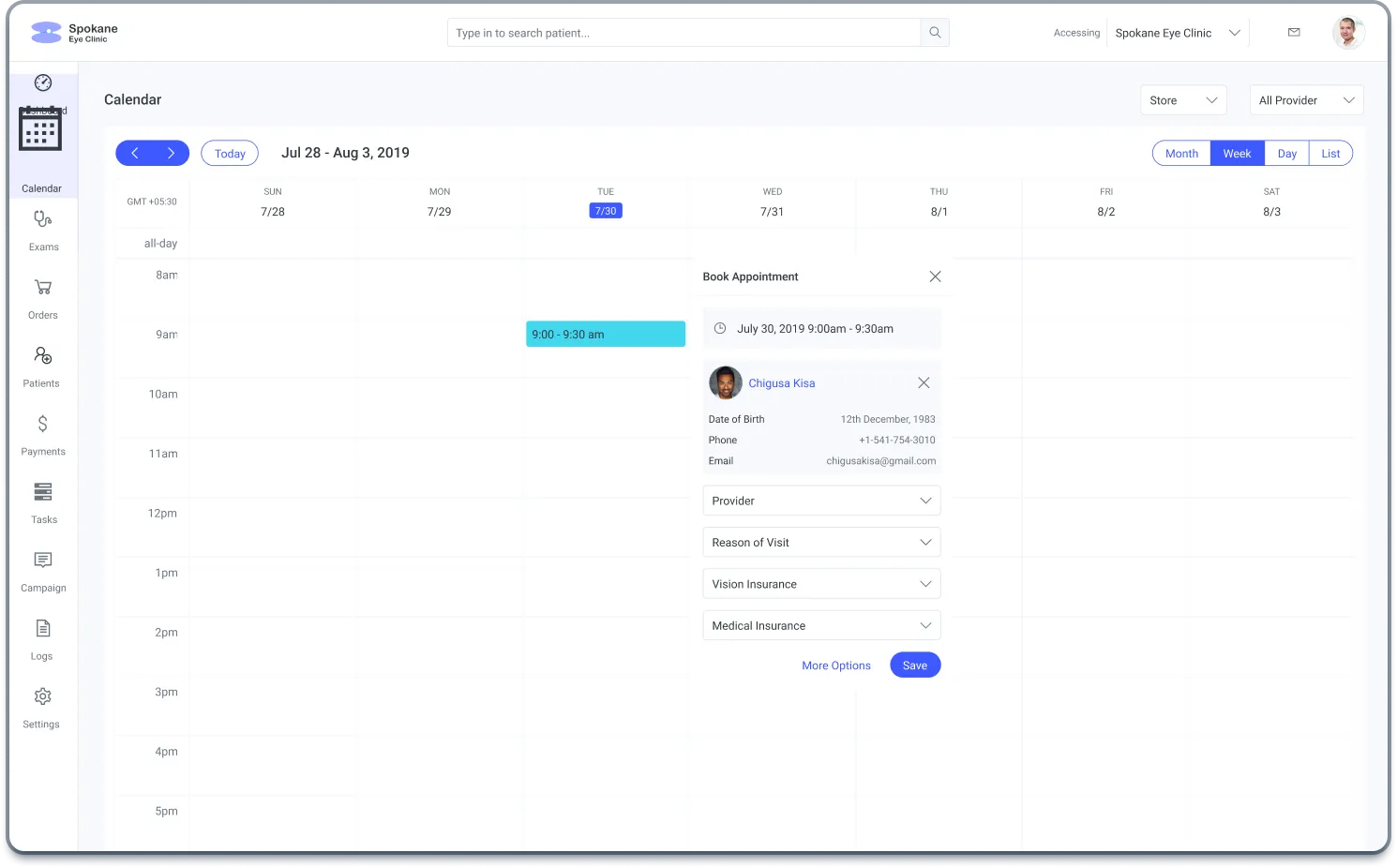Switch to Month calendar view

[x=1181, y=154]
